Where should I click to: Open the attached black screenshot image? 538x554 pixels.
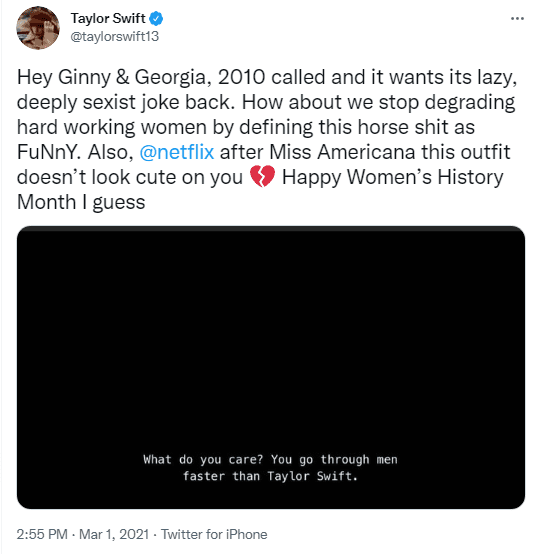coord(271,367)
